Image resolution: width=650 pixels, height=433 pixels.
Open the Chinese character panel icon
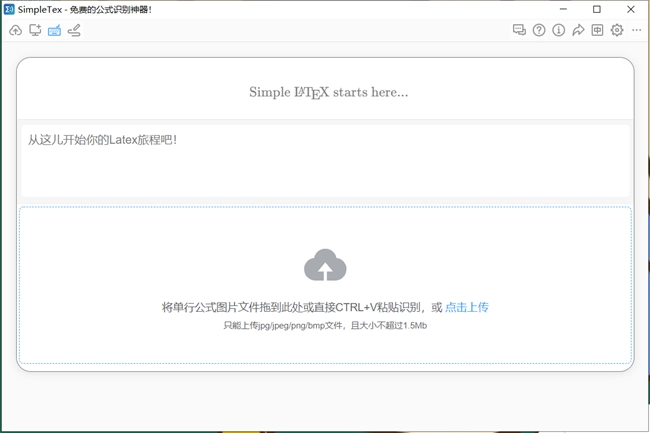(x=597, y=30)
